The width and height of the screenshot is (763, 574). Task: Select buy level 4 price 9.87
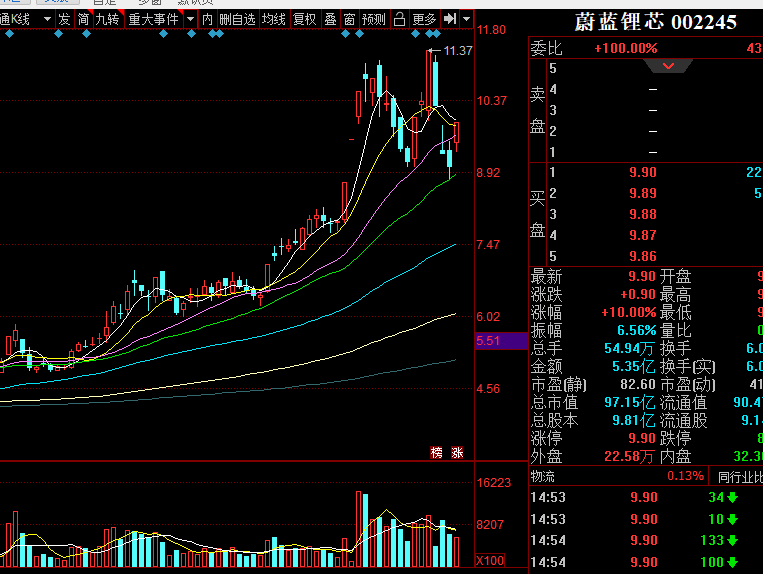click(643, 235)
